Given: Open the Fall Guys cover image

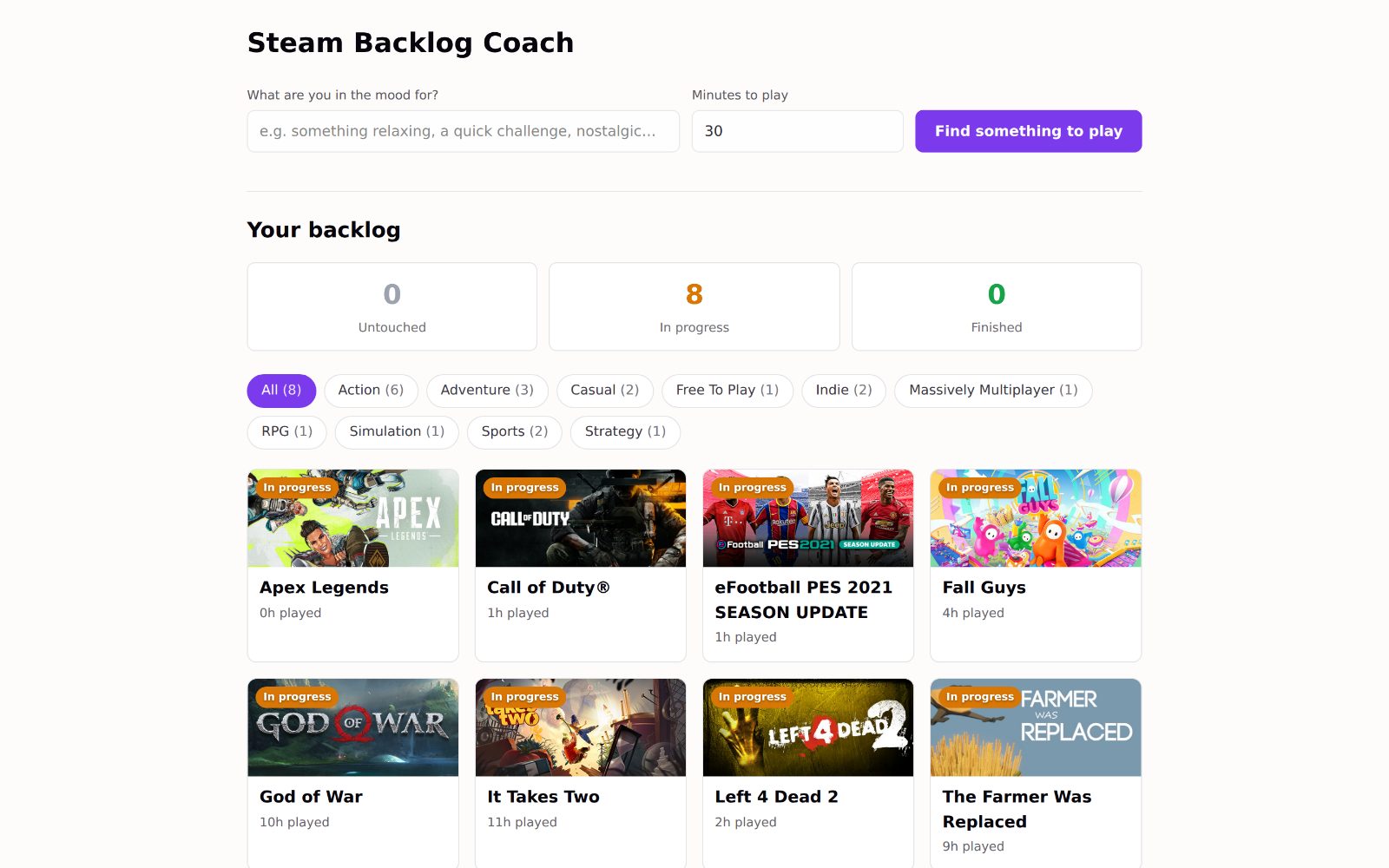Looking at the screenshot, I should (1036, 519).
